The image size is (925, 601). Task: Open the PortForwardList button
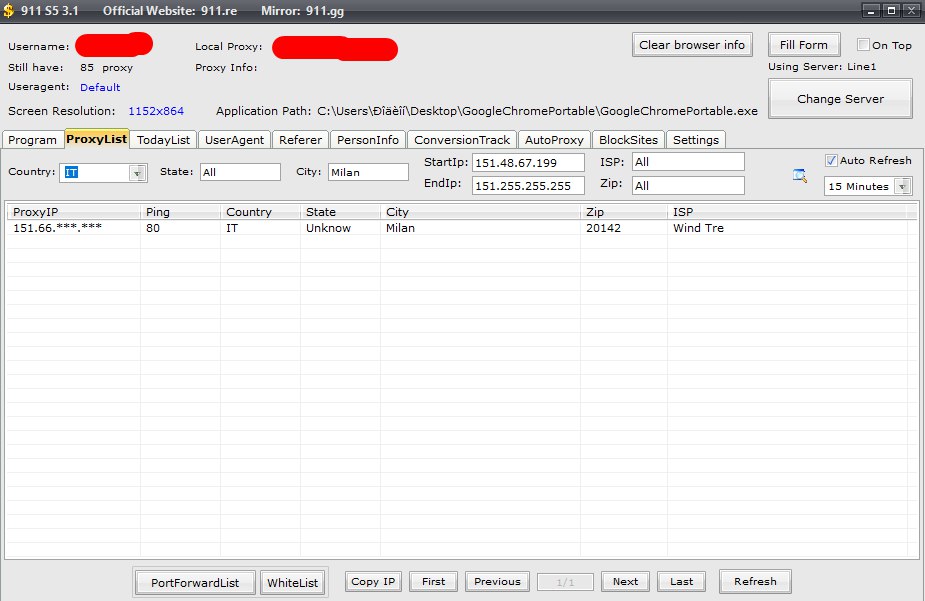pos(195,583)
